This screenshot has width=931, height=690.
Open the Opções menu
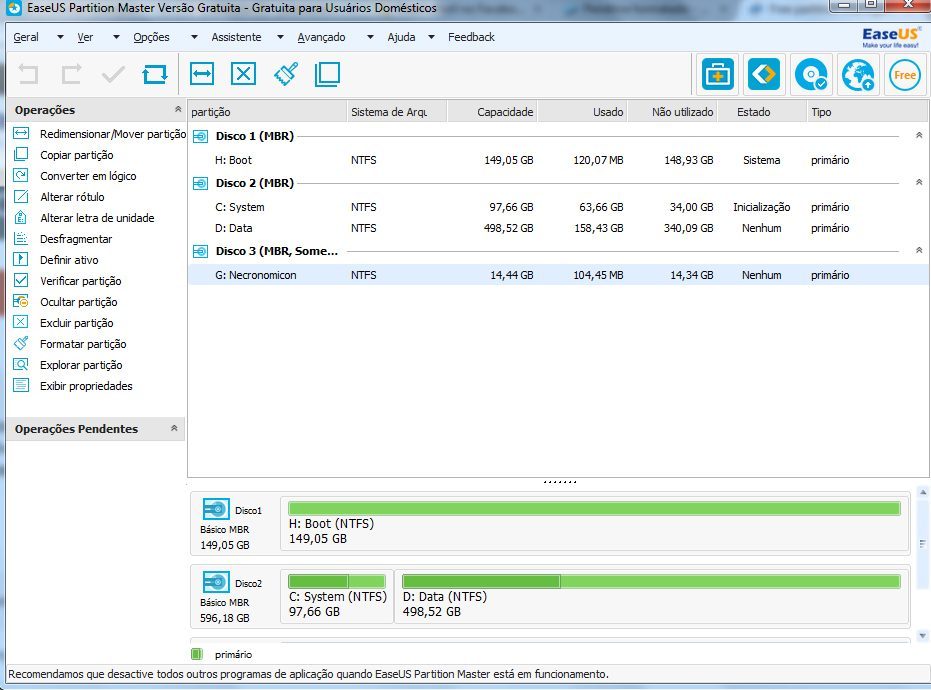151,37
